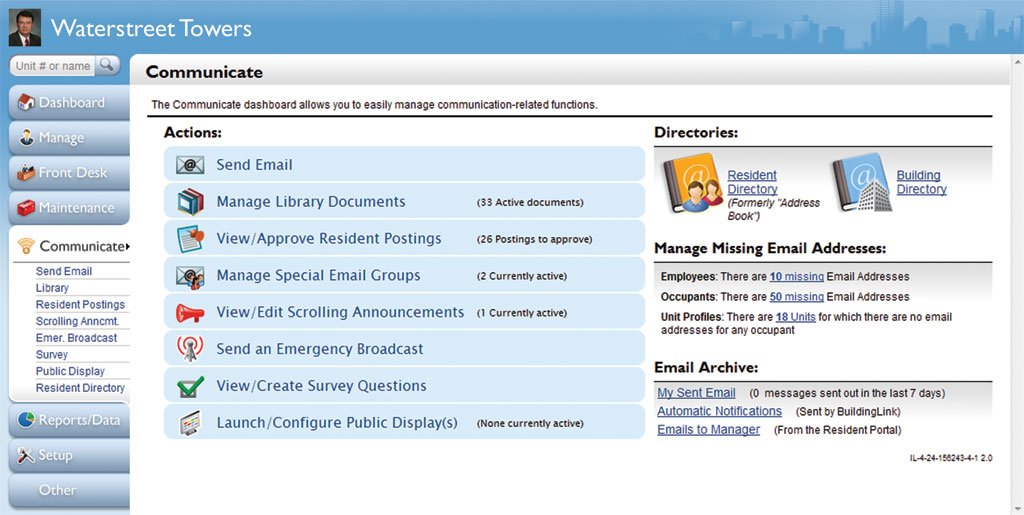Click the orange Resident Directory book icon

point(692,183)
